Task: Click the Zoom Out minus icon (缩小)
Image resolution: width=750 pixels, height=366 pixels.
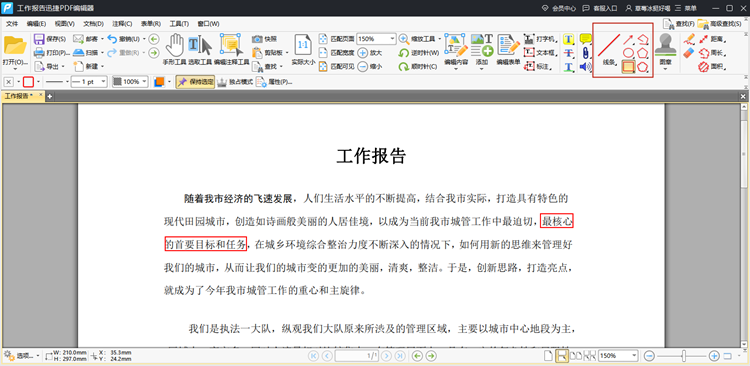Action: [x=363, y=67]
